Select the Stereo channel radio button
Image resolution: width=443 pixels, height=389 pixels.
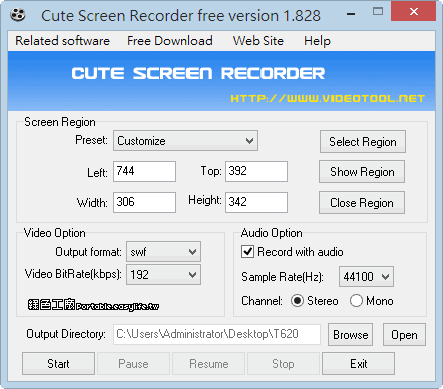[297, 301]
